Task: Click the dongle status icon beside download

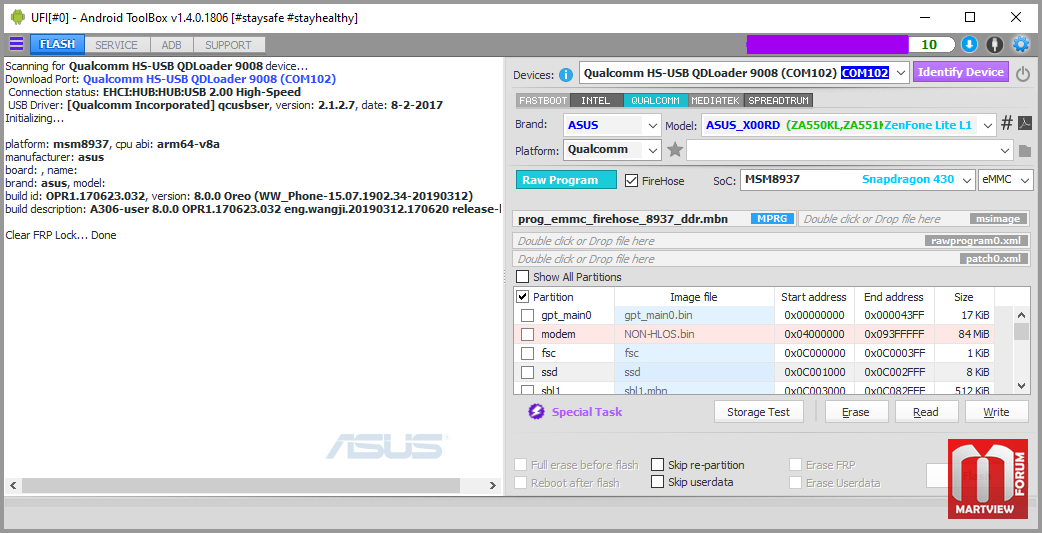Action: (994, 45)
